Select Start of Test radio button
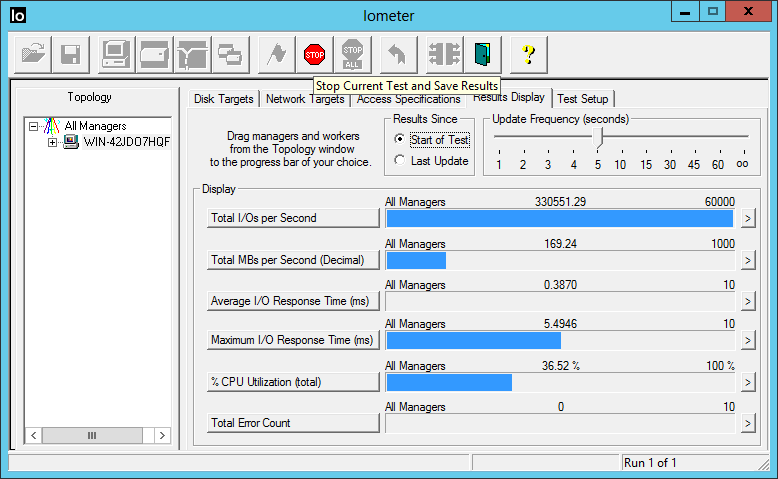This screenshot has width=778, height=479. (399, 139)
